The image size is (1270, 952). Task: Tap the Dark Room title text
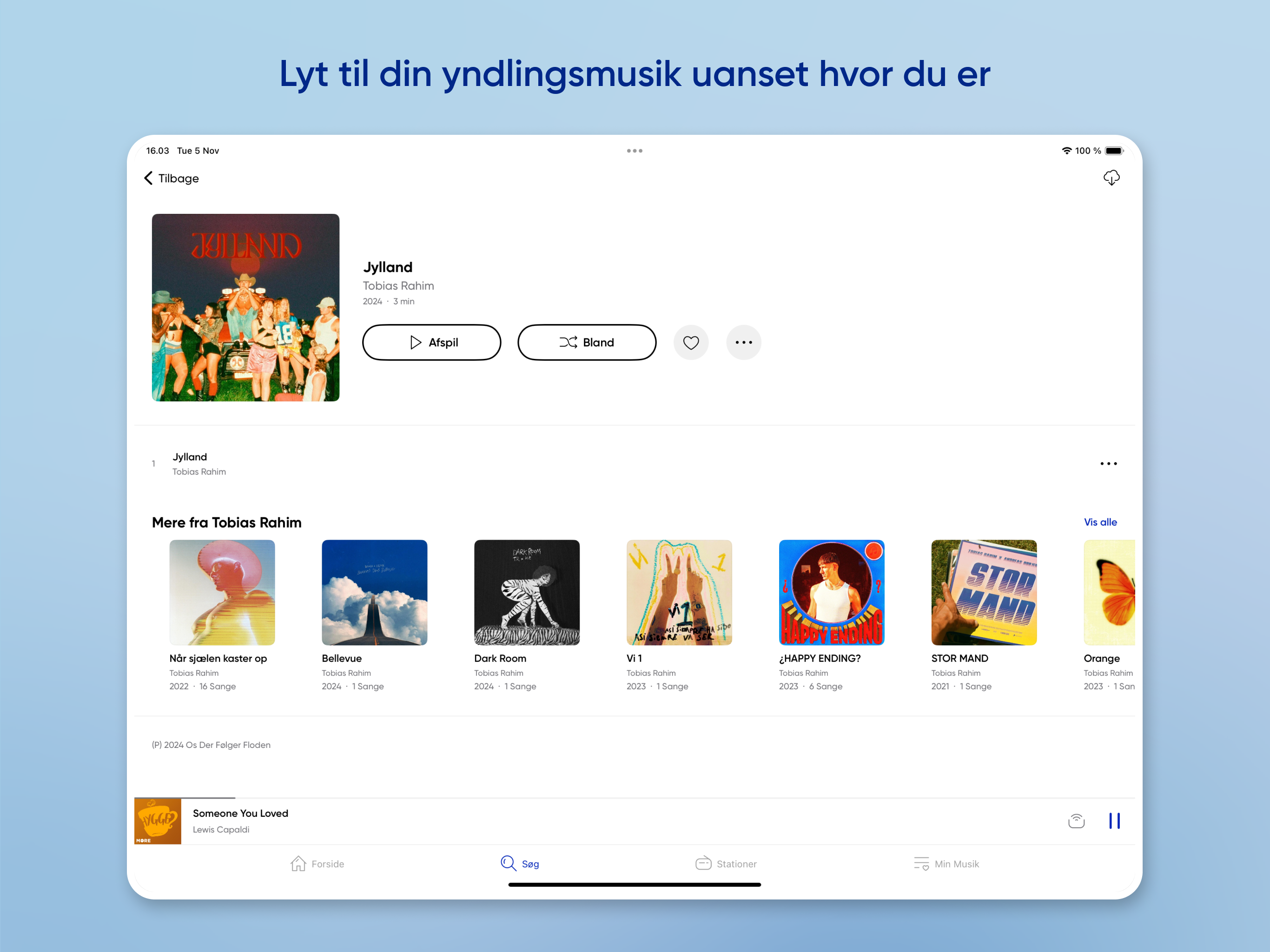coord(500,658)
